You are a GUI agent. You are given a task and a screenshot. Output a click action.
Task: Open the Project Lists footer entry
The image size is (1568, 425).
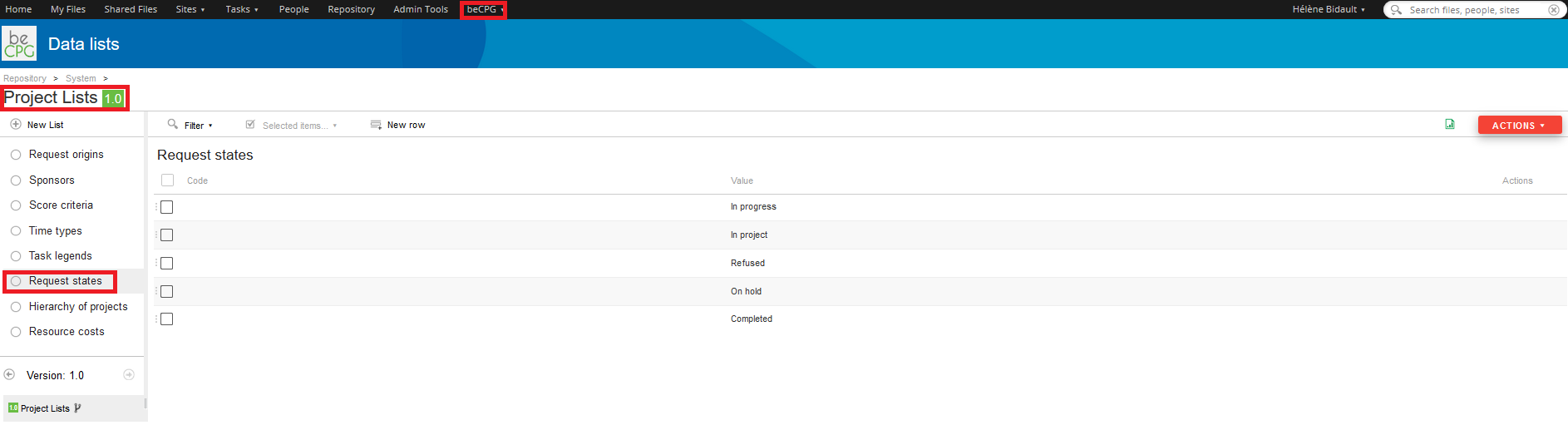pyautogui.click(x=45, y=408)
